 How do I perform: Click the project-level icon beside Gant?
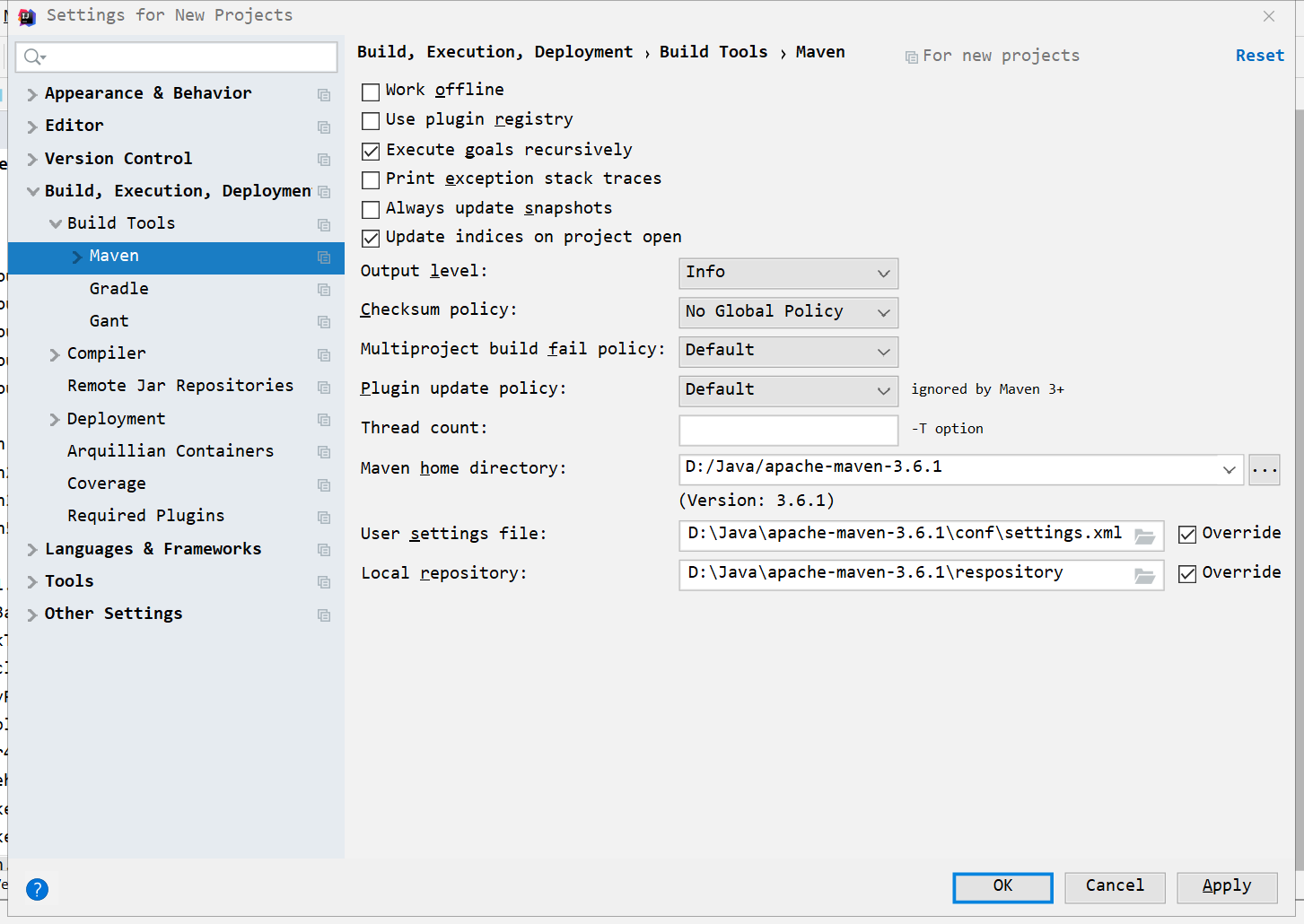[x=324, y=322]
